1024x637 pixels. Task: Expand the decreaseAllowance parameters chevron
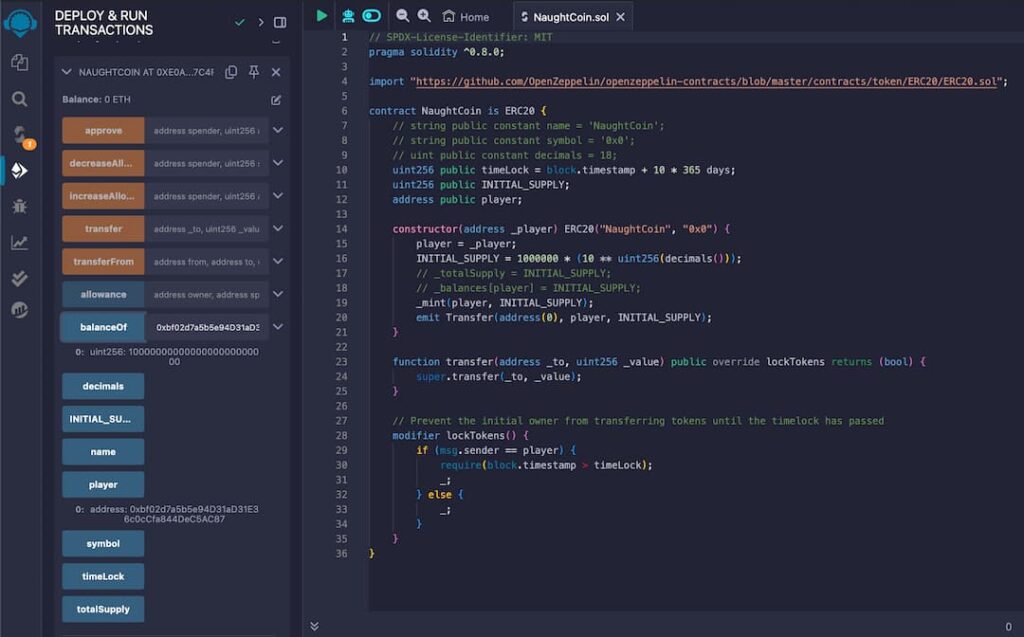(278, 163)
